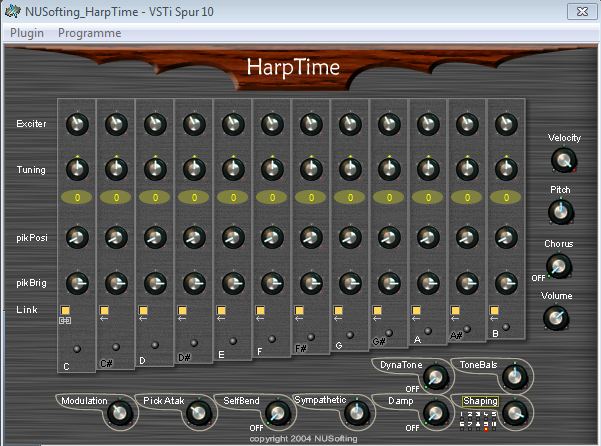601x446 pixels.
Task: Click the Pitch knob
Action: [x=561, y=212]
